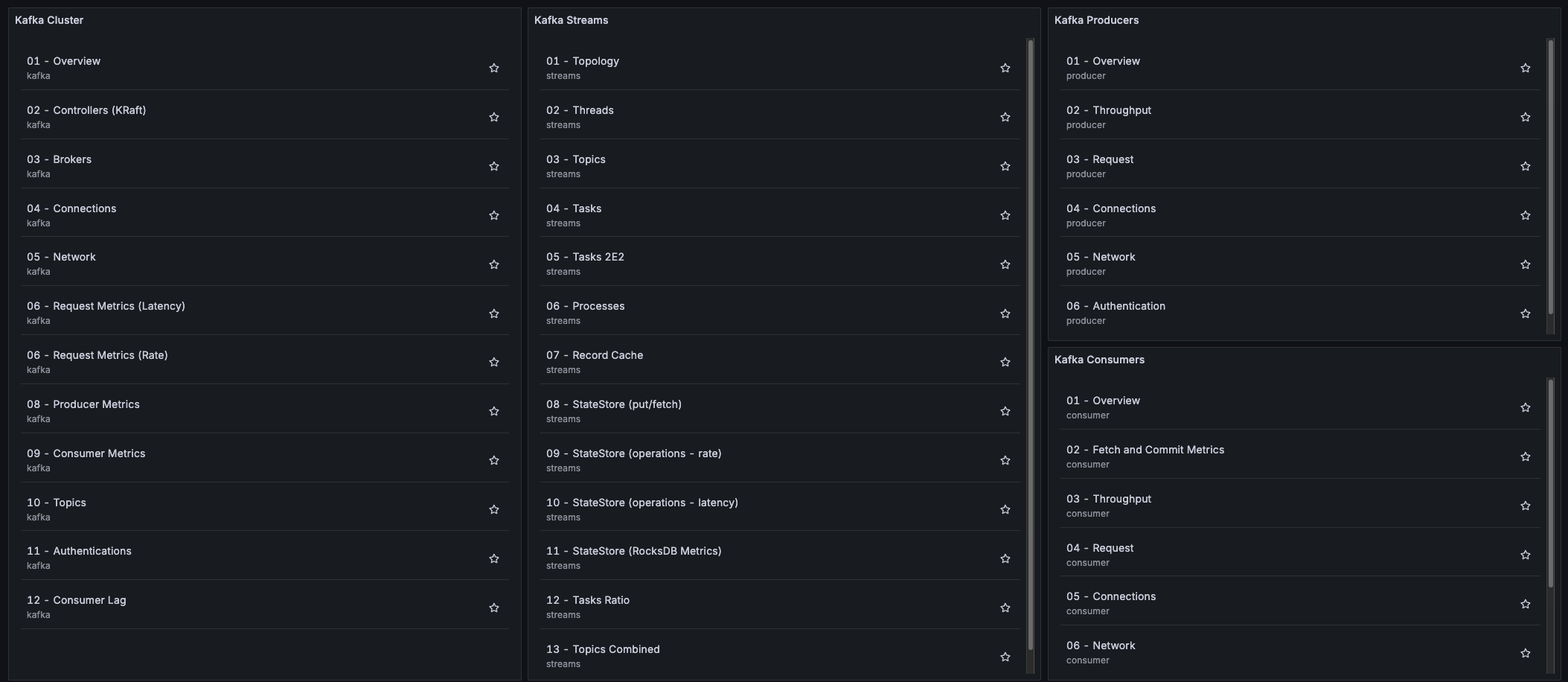This screenshot has width=1568, height=682.
Task: Toggle star on 05 - Tasks 2E2
Action: click(x=1005, y=265)
